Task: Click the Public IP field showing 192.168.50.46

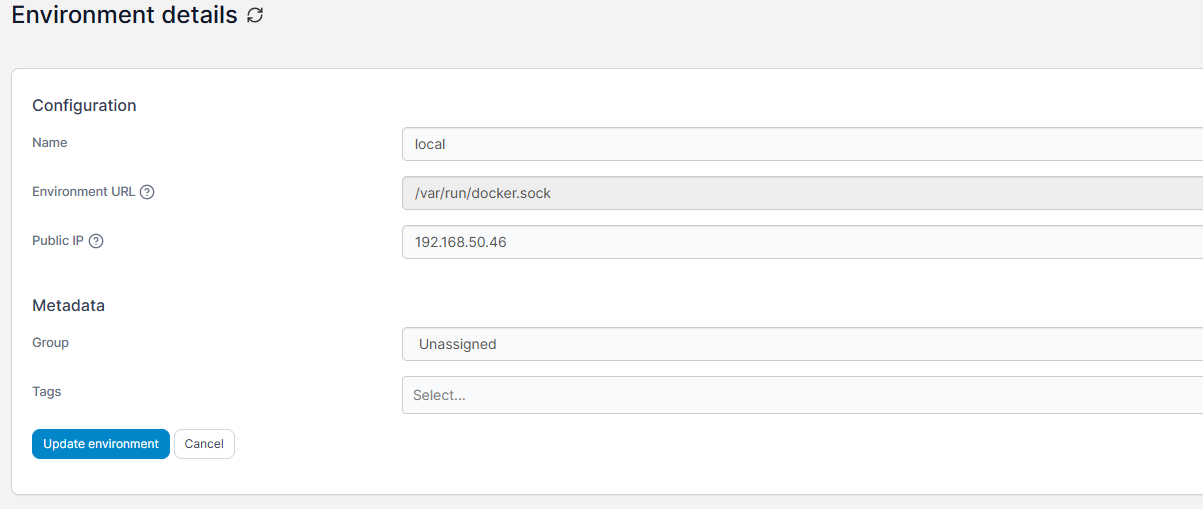Action: (802, 242)
